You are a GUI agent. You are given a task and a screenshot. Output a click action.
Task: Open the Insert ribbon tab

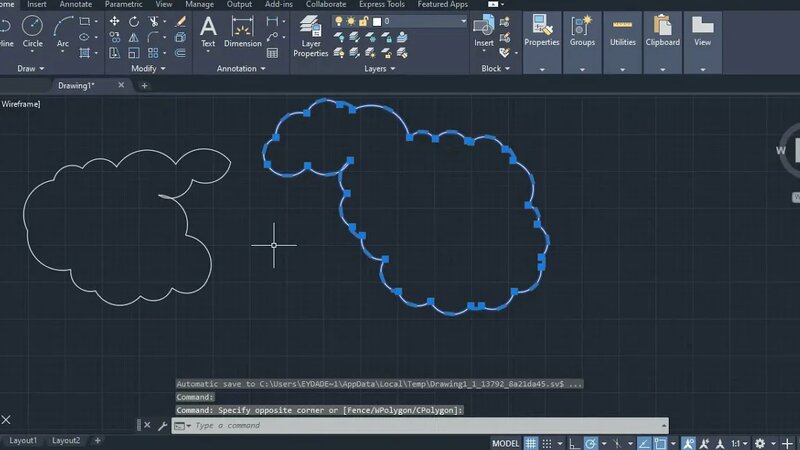[37, 4]
